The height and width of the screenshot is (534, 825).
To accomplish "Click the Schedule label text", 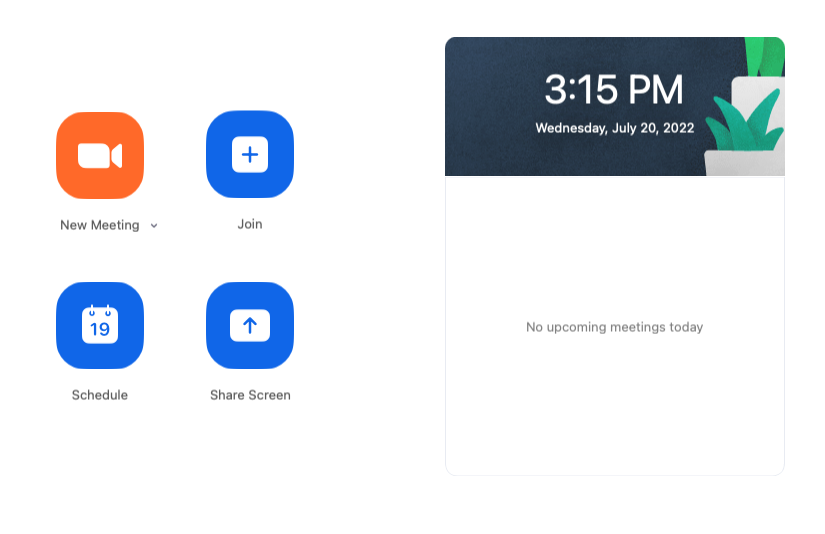I will [100, 395].
